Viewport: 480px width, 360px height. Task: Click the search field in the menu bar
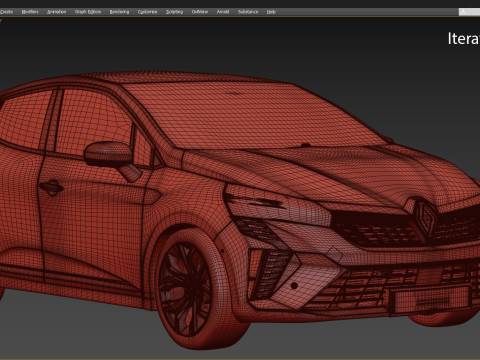coord(469,12)
